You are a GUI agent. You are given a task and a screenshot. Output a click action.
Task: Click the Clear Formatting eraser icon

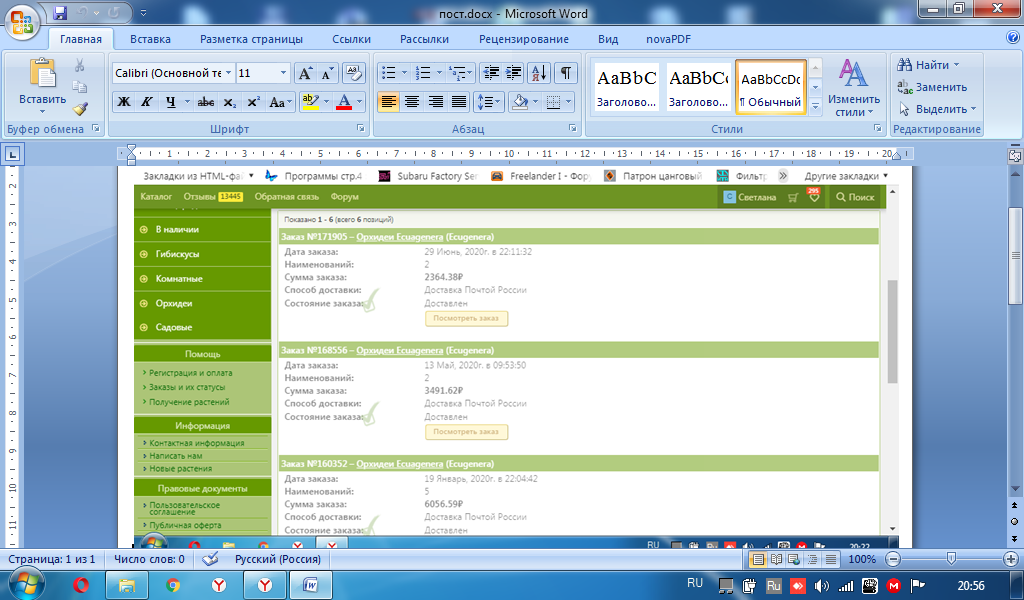click(x=354, y=73)
